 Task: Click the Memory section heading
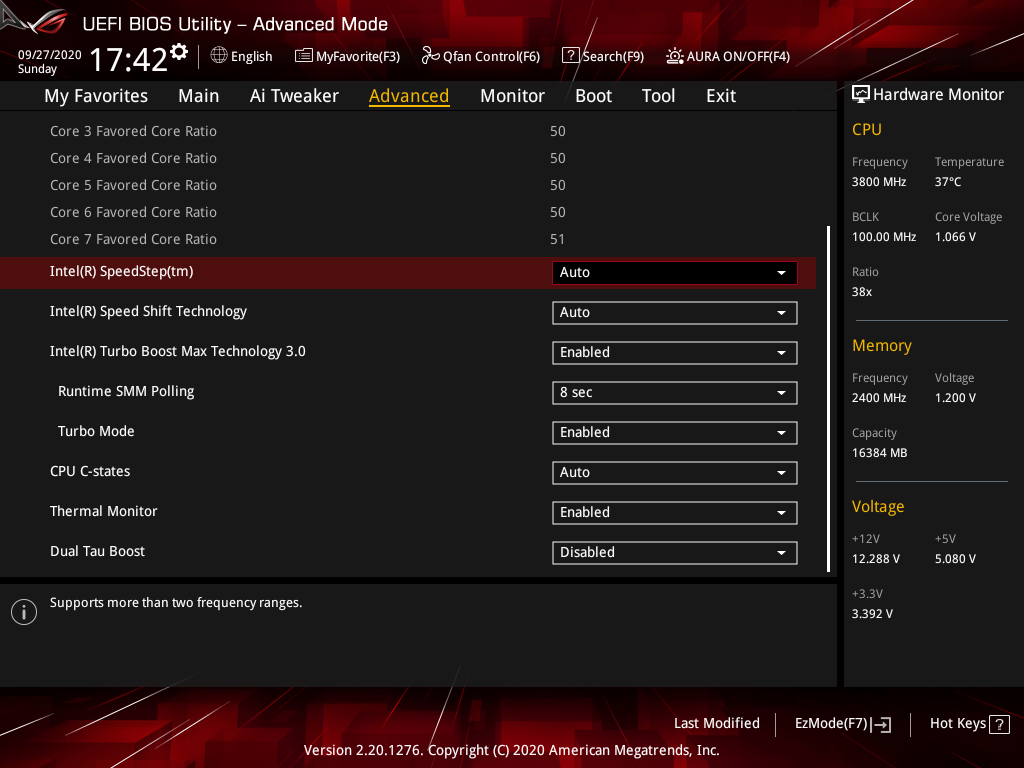882,345
